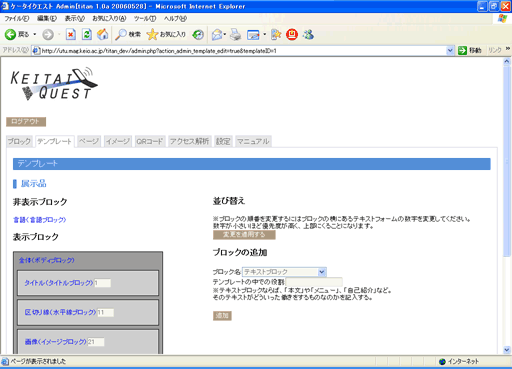512x369 pixels.
Task: Click the order field beside 画像
Action: pyautogui.click(x=96, y=342)
